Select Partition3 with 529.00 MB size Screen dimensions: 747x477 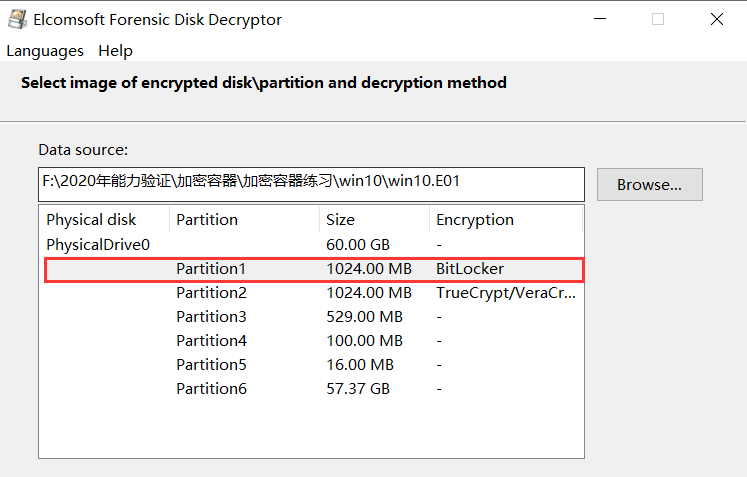click(211, 317)
